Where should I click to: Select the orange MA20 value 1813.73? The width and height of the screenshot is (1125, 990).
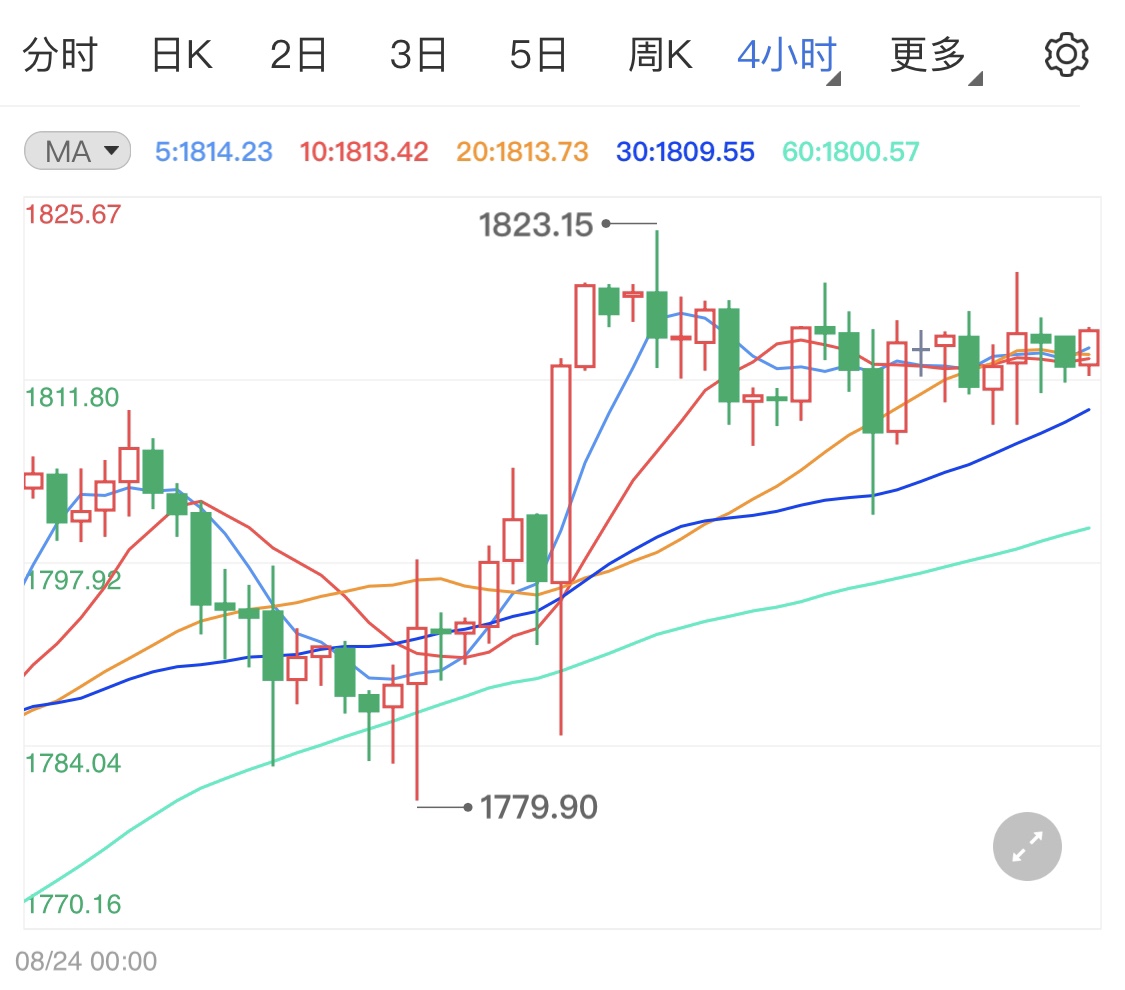click(x=521, y=151)
